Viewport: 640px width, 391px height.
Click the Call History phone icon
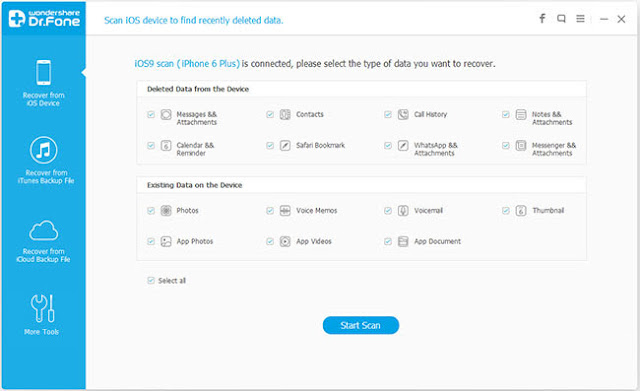coord(403,114)
